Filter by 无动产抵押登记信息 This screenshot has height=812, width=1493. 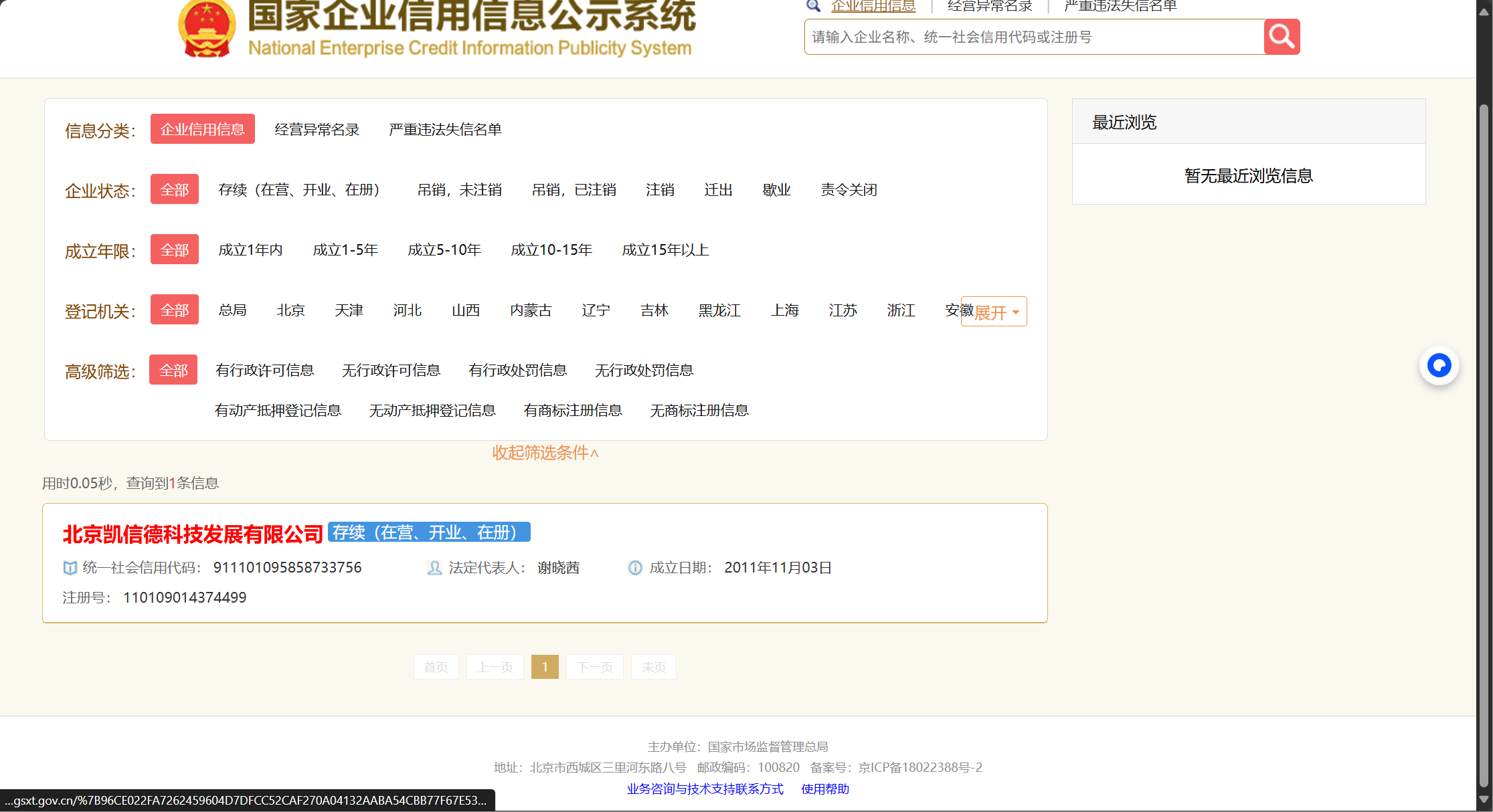click(432, 411)
